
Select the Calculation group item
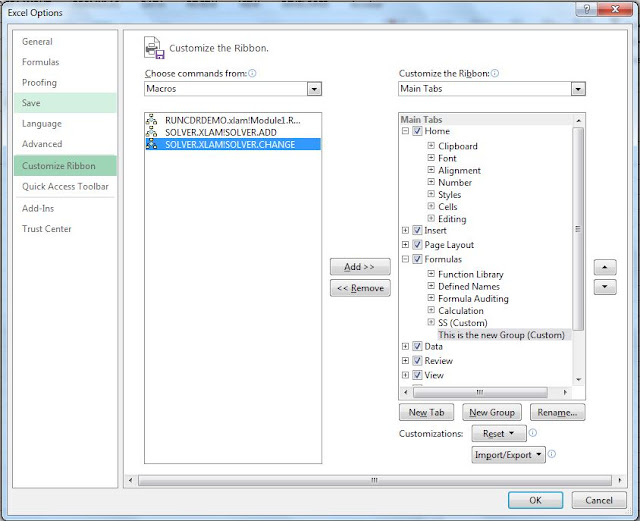(x=460, y=310)
